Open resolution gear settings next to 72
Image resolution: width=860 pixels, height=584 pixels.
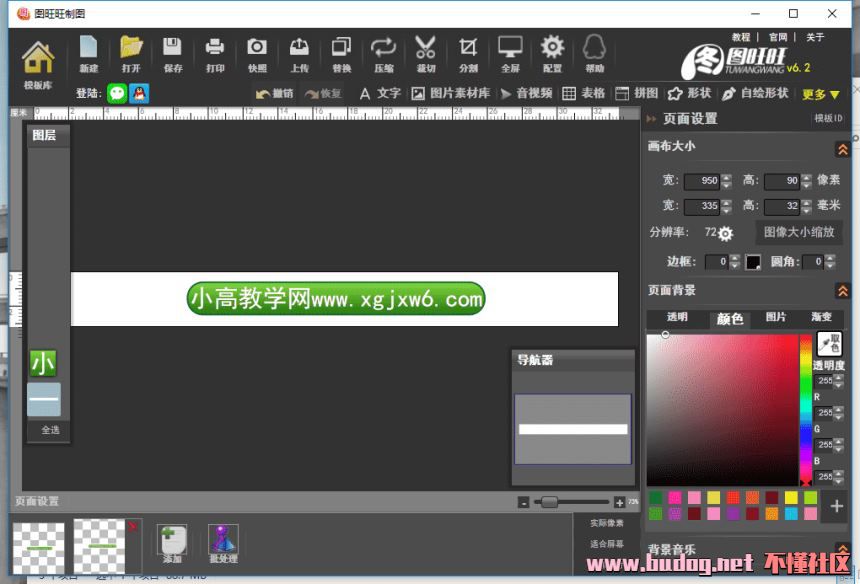point(725,234)
